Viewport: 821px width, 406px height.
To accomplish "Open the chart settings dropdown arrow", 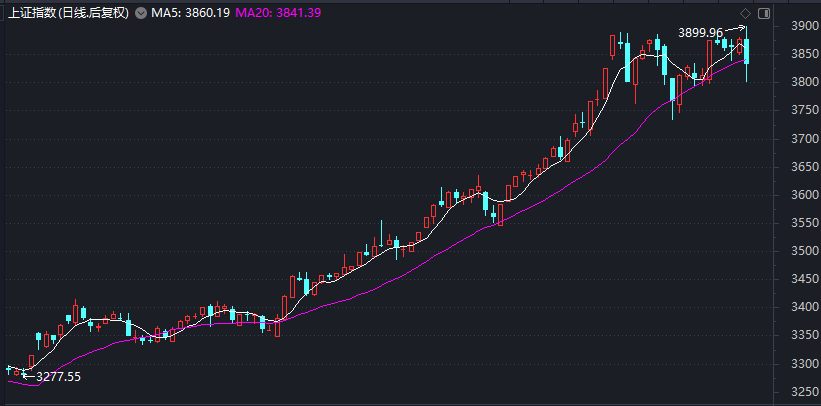I will coord(140,13).
